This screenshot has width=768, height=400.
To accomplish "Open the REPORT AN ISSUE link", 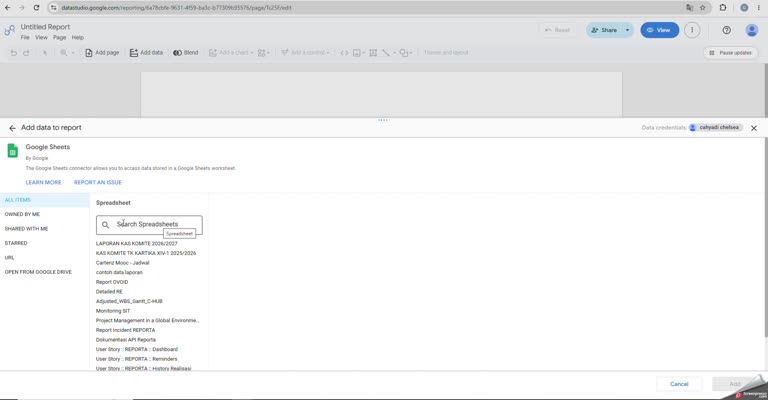I will 98,183.
